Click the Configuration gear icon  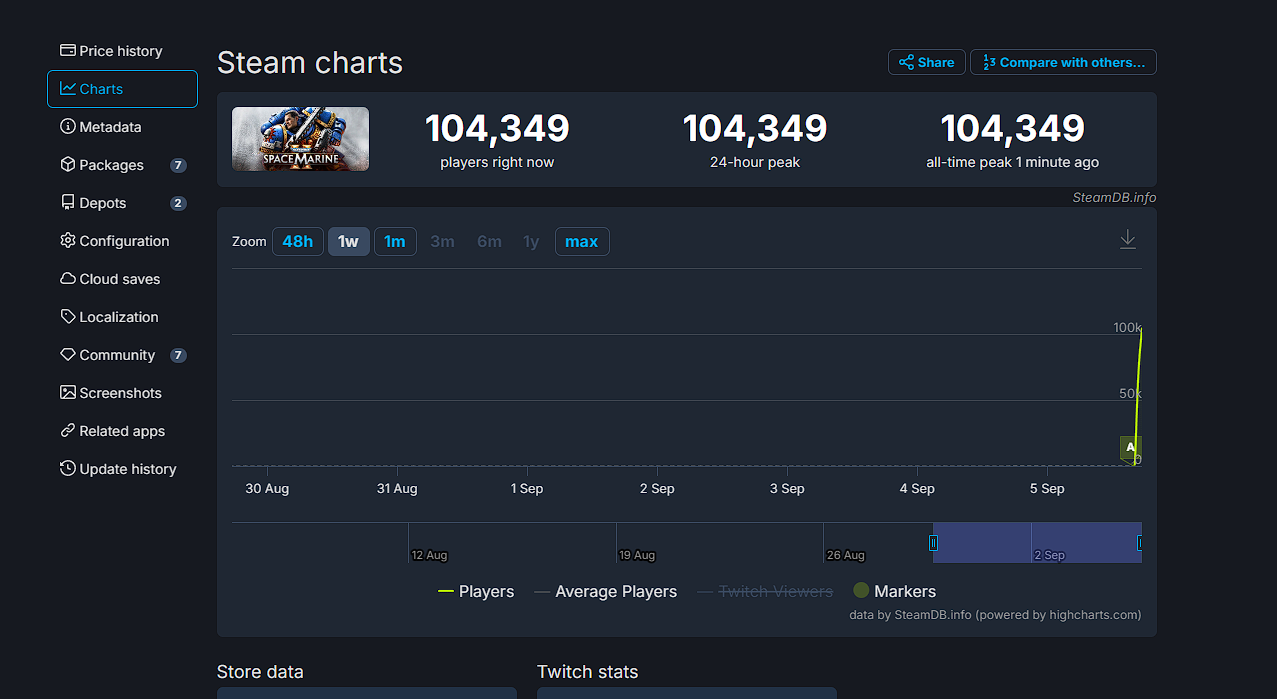(68, 240)
